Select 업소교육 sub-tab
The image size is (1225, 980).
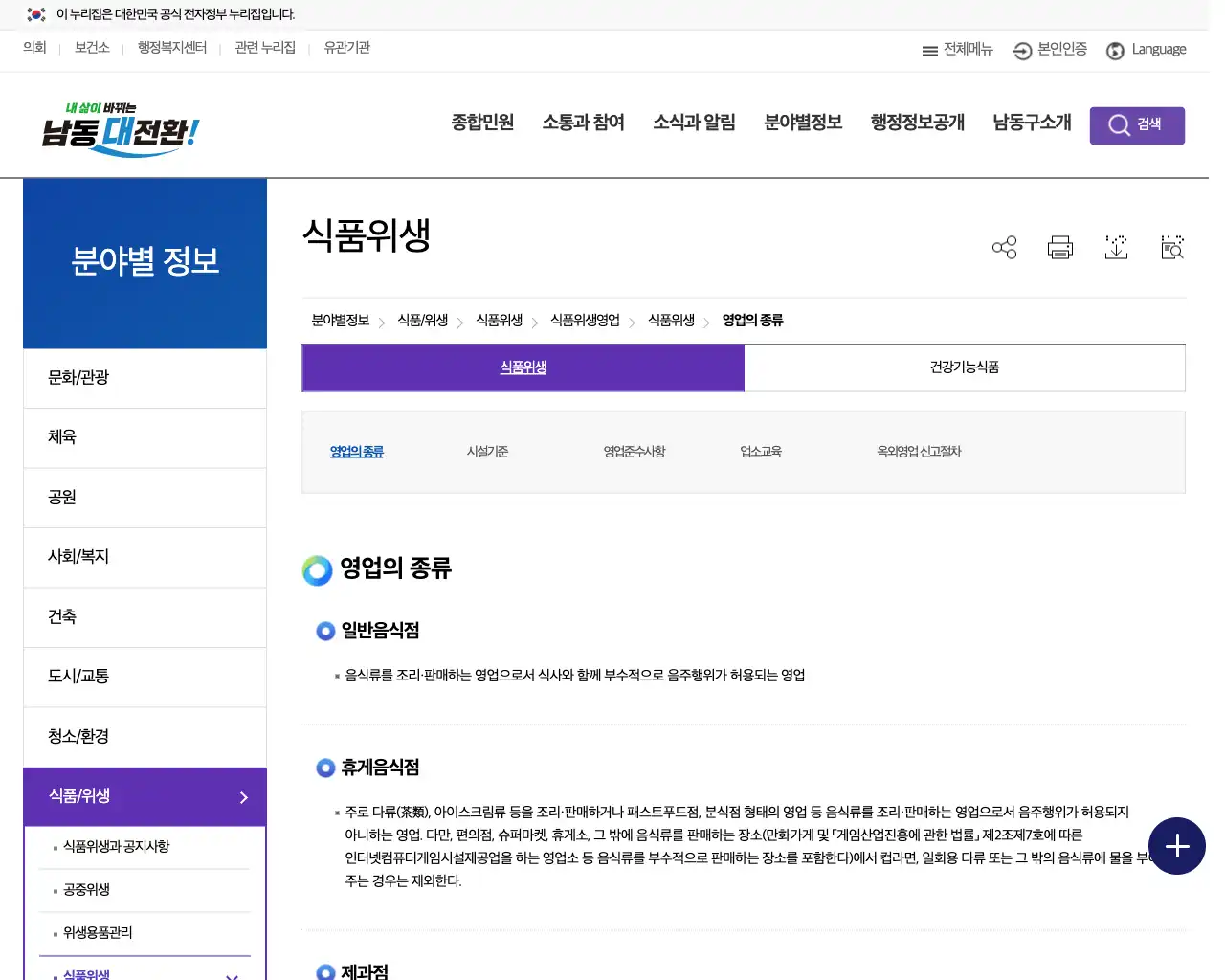point(761,452)
